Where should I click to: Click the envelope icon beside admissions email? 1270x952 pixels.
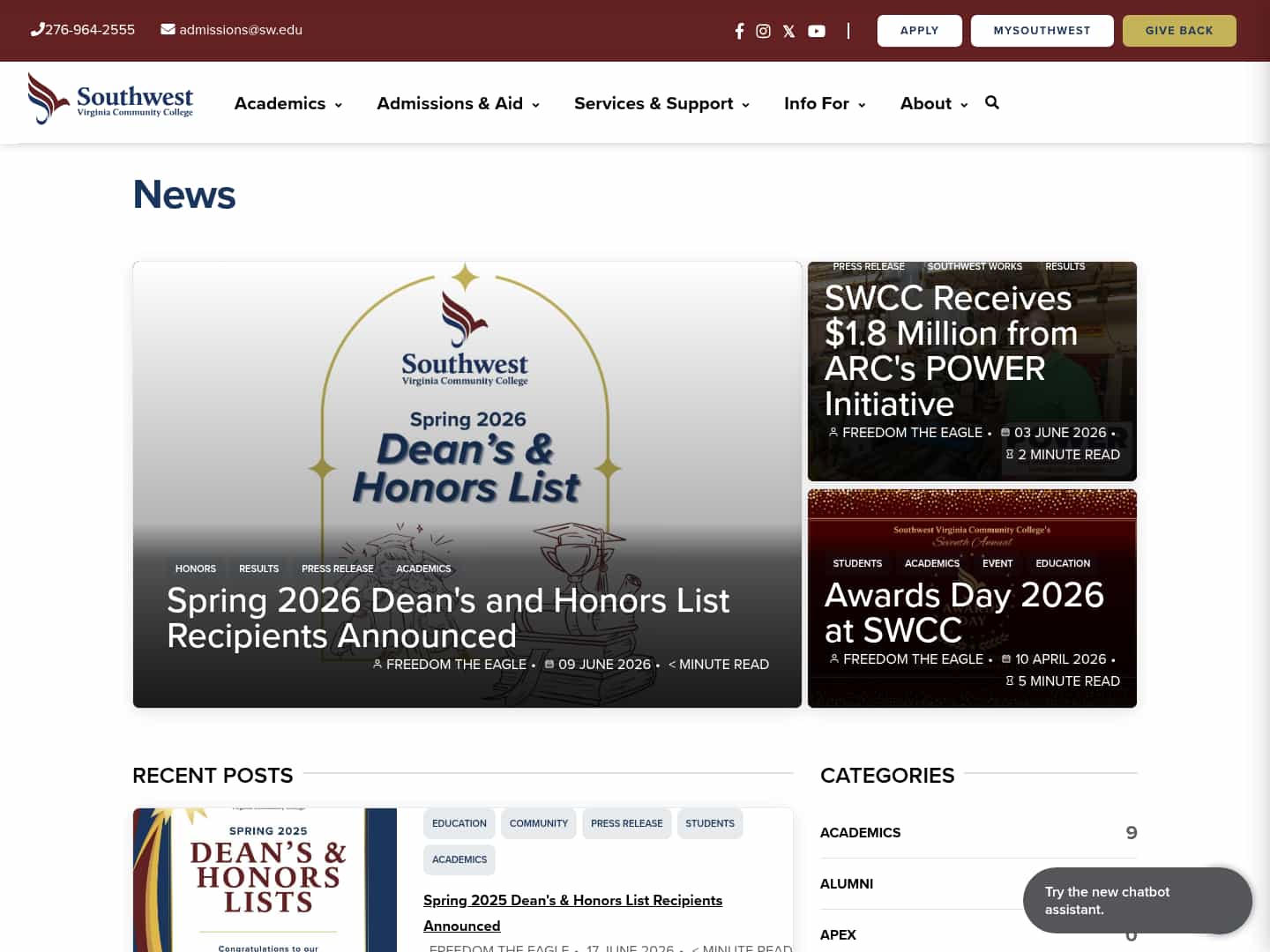pos(168,29)
